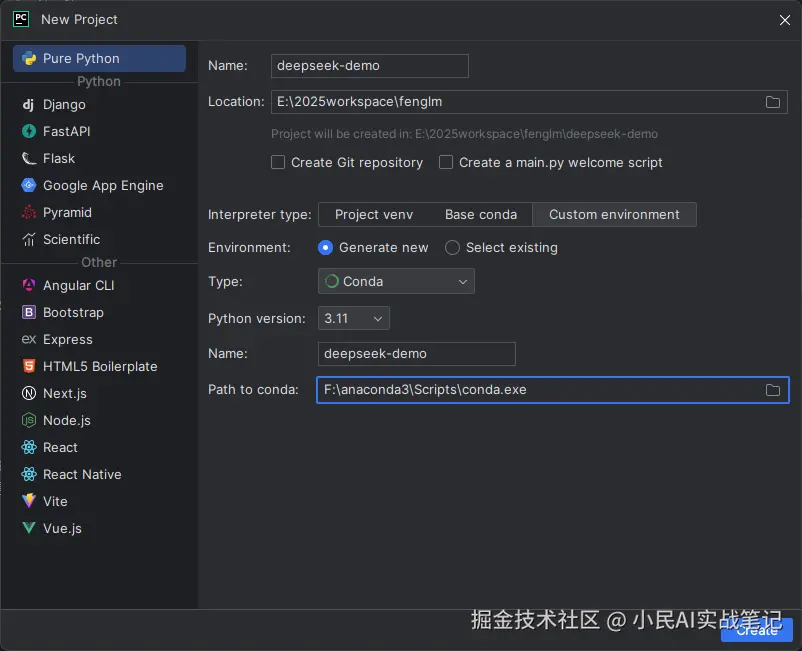
Task: Click the Pyramid framework icon
Action: point(29,212)
